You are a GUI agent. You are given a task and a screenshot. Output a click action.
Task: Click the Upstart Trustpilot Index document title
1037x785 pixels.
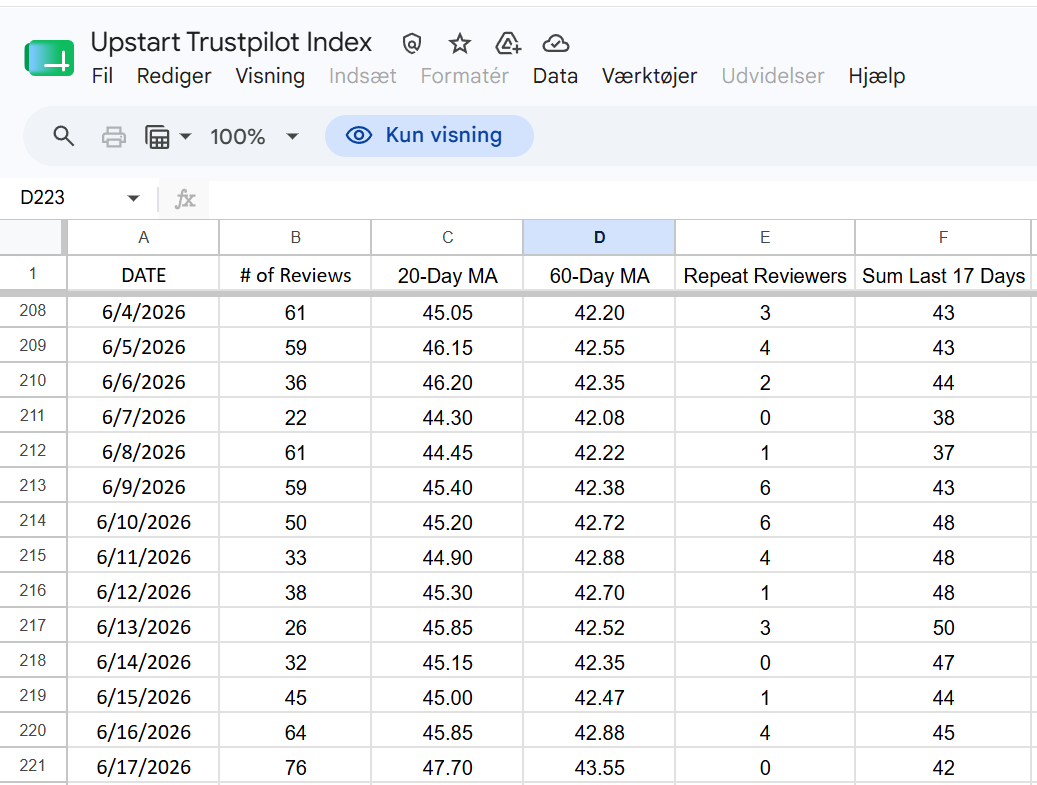point(231,42)
